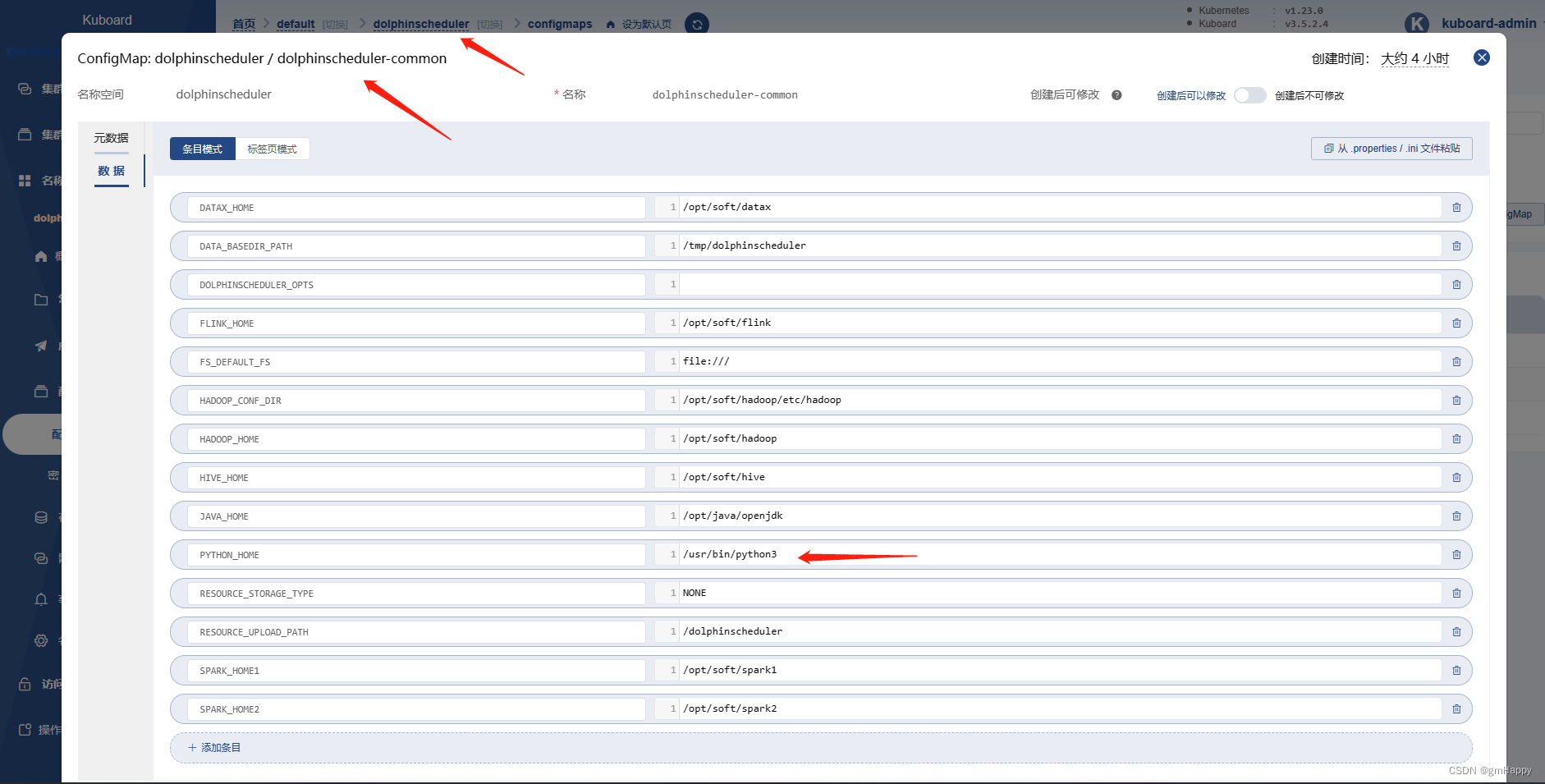Delete the HADOOP_CONF_DIR entry
This screenshot has width=1545, height=784.
(x=1456, y=401)
